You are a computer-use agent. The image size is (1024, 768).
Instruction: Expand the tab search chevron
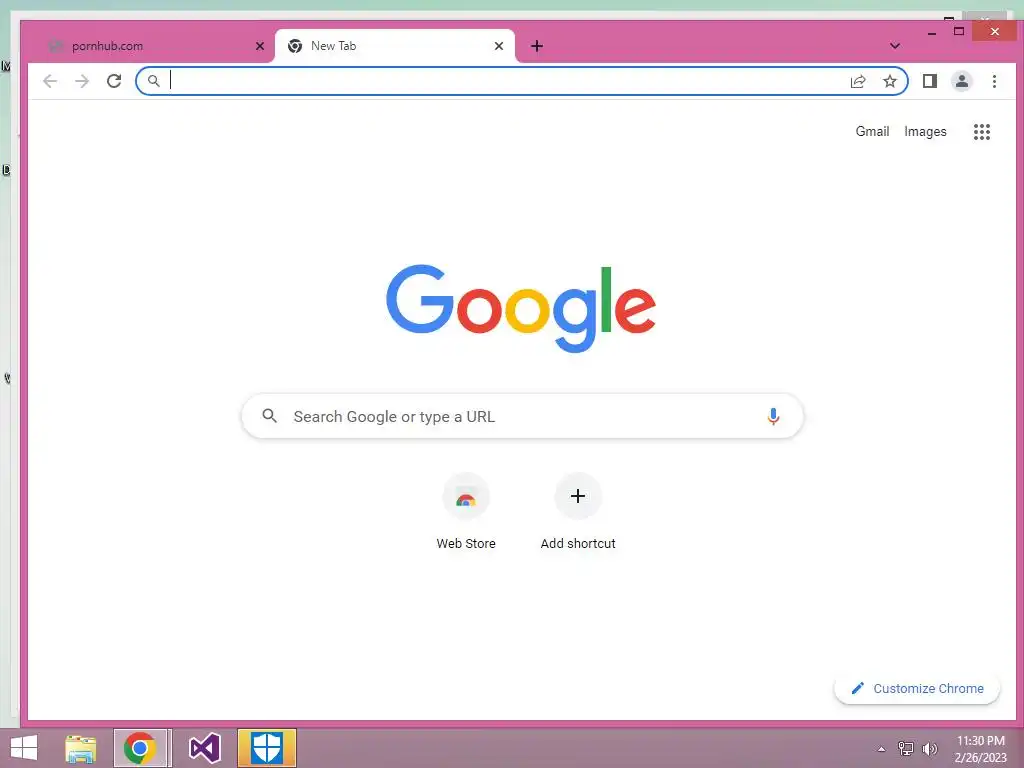click(x=895, y=46)
